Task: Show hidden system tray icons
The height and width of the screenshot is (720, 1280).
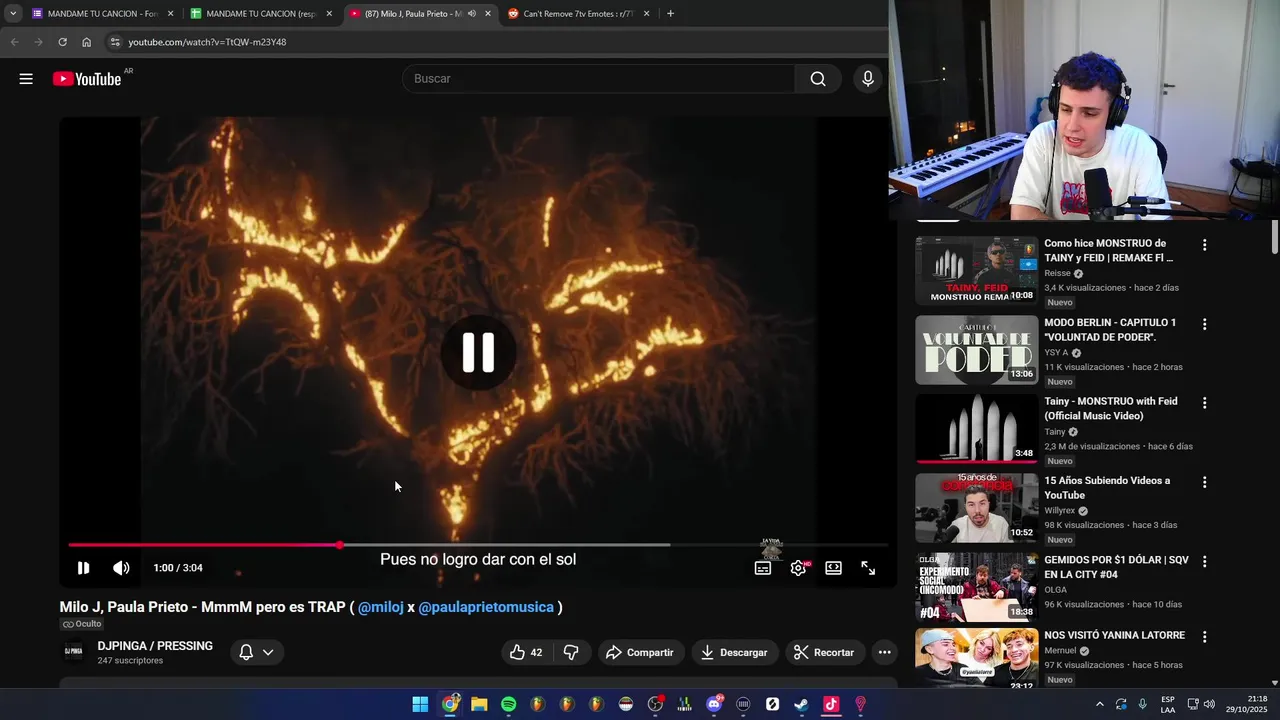Action: 1100,705
